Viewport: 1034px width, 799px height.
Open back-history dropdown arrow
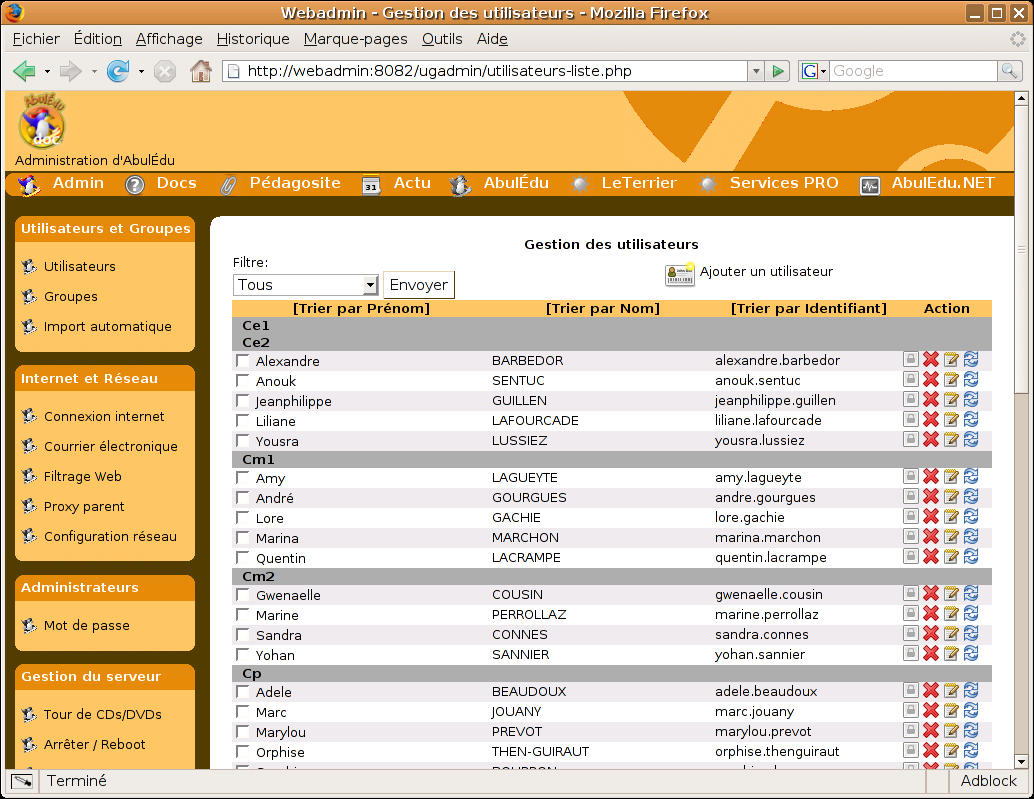coord(47,71)
